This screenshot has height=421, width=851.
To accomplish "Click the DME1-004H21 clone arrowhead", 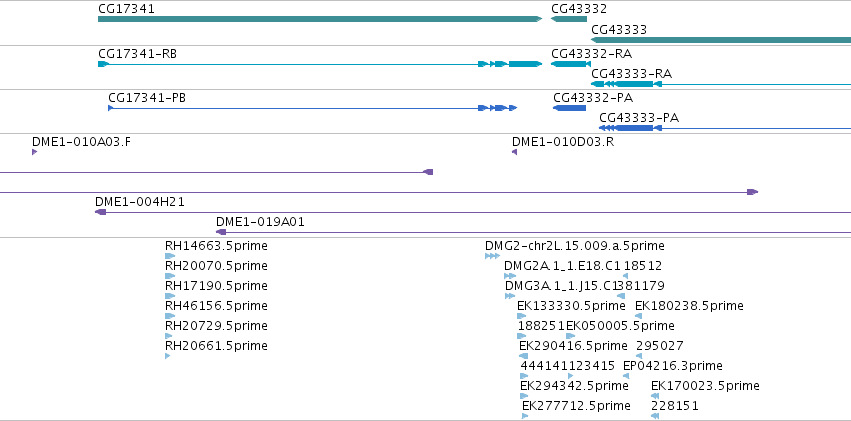I will click(100, 212).
